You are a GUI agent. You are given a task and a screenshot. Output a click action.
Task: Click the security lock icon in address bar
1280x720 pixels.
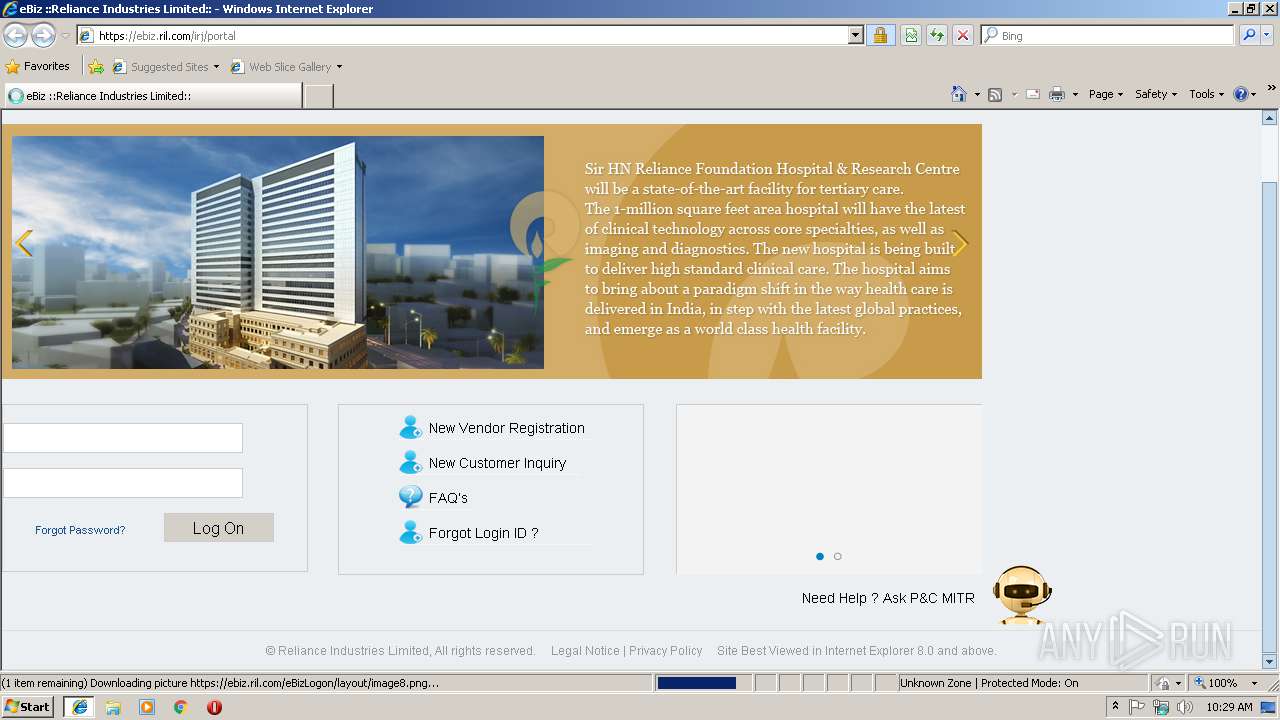pyautogui.click(x=880, y=35)
